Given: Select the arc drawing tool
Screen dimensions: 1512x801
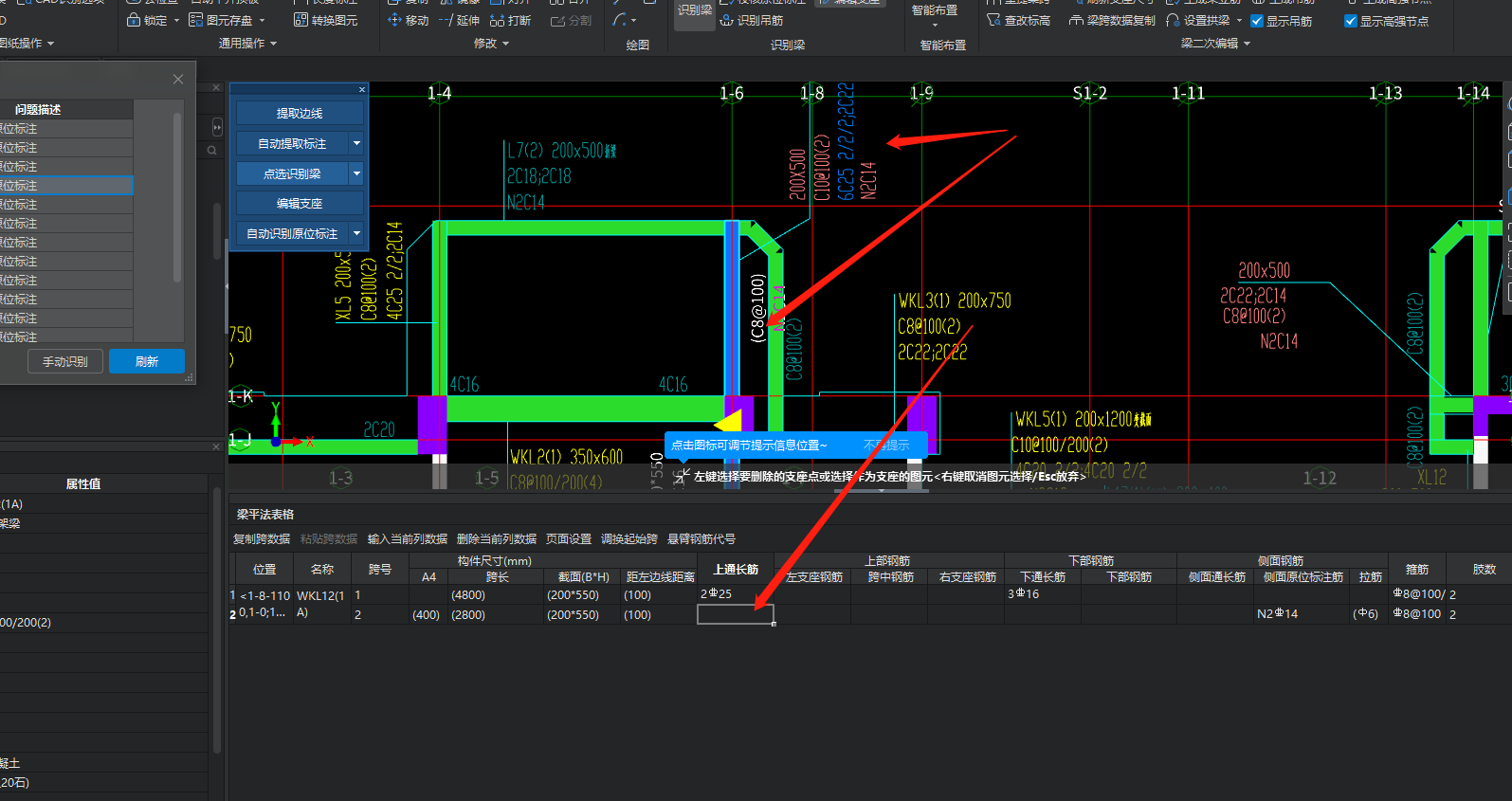Looking at the screenshot, I should [620, 20].
